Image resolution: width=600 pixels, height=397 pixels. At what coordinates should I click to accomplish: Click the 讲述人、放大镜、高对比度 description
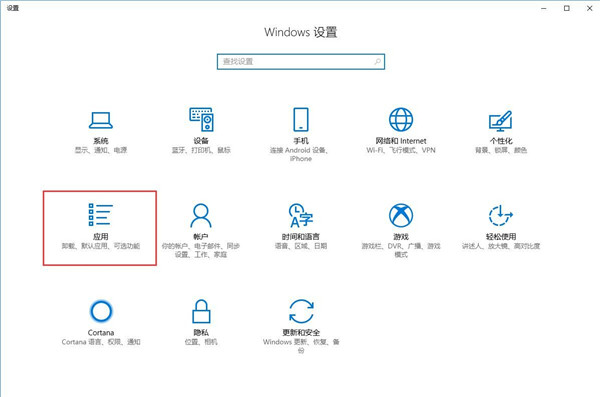[x=501, y=246]
